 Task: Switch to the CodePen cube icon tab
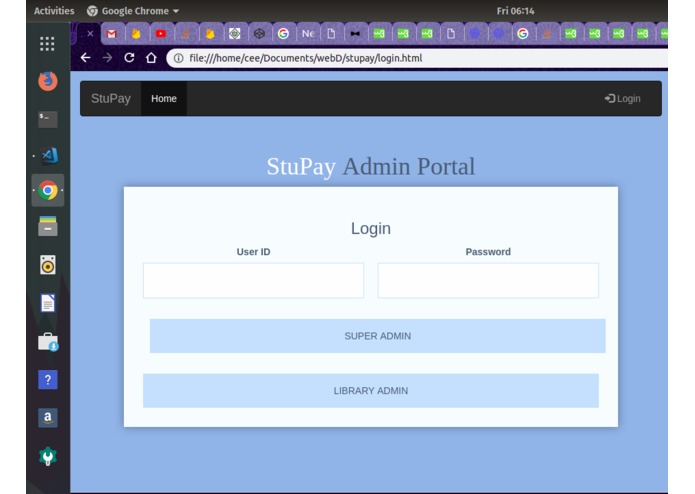(259, 34)
